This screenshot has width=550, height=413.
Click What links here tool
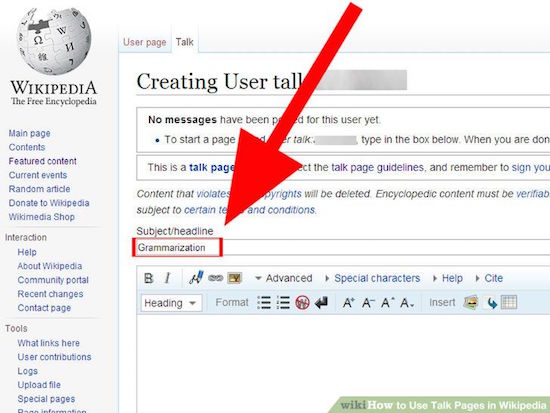point(48,343)
